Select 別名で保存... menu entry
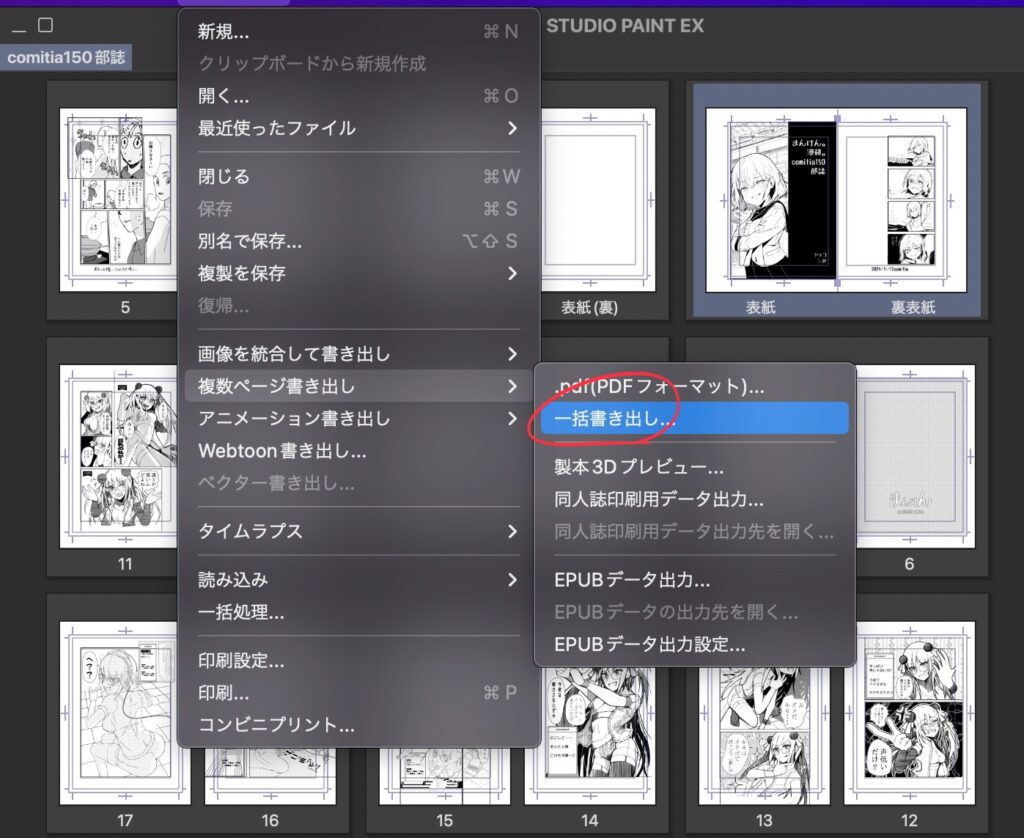This screenshot has width=1024, height=838. [359, 241]
